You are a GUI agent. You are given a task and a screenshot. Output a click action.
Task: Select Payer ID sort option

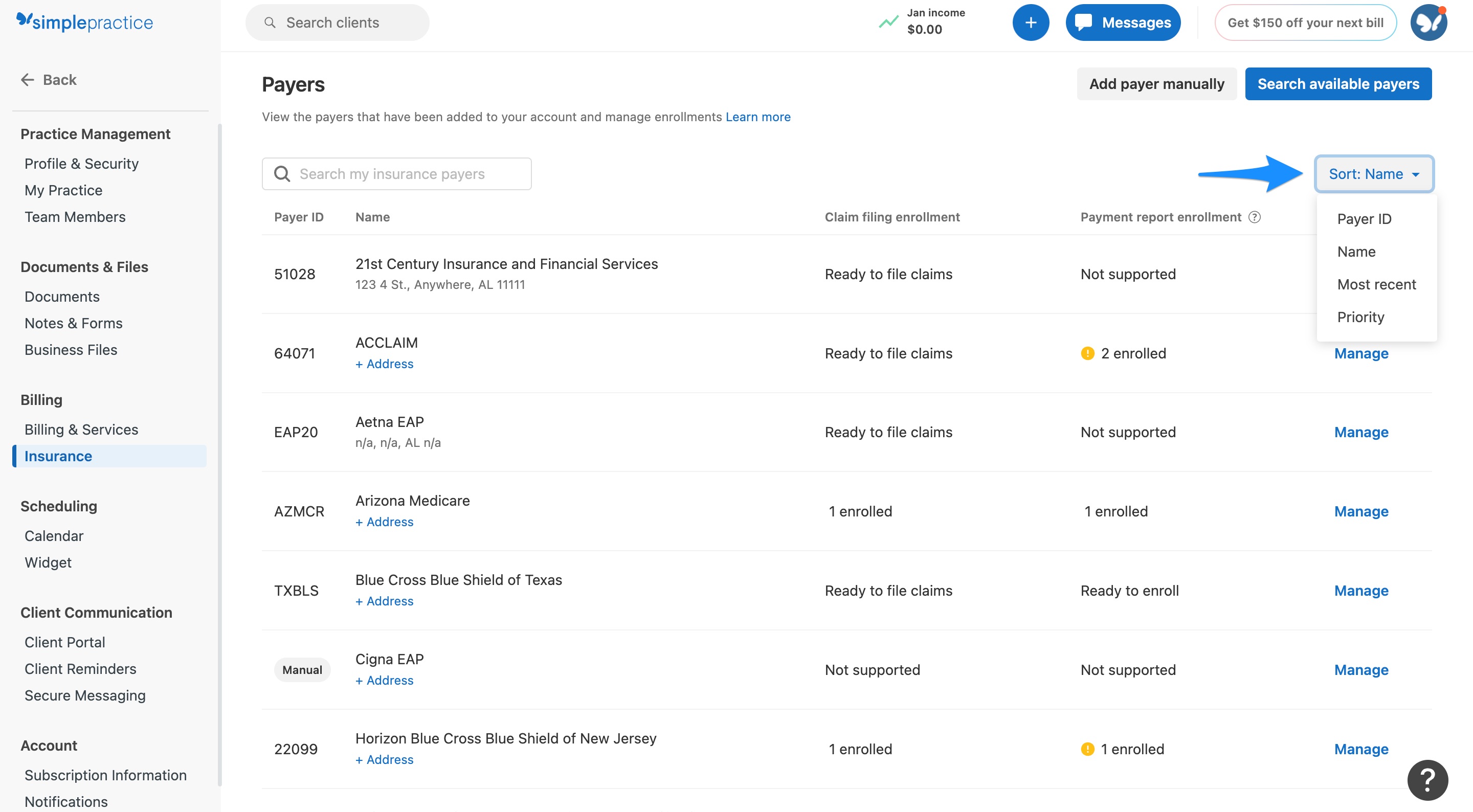tap(1364, 219)
